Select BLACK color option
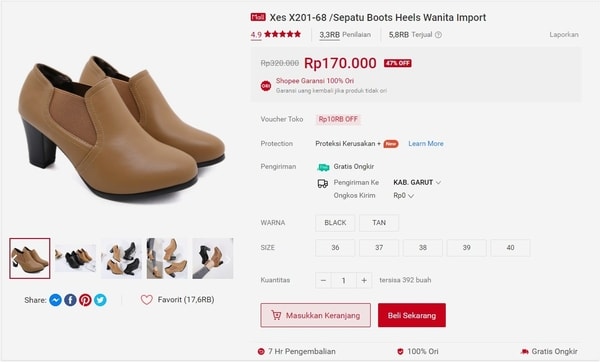The width and height of the screenshot is (600, 362). point(335,223)
